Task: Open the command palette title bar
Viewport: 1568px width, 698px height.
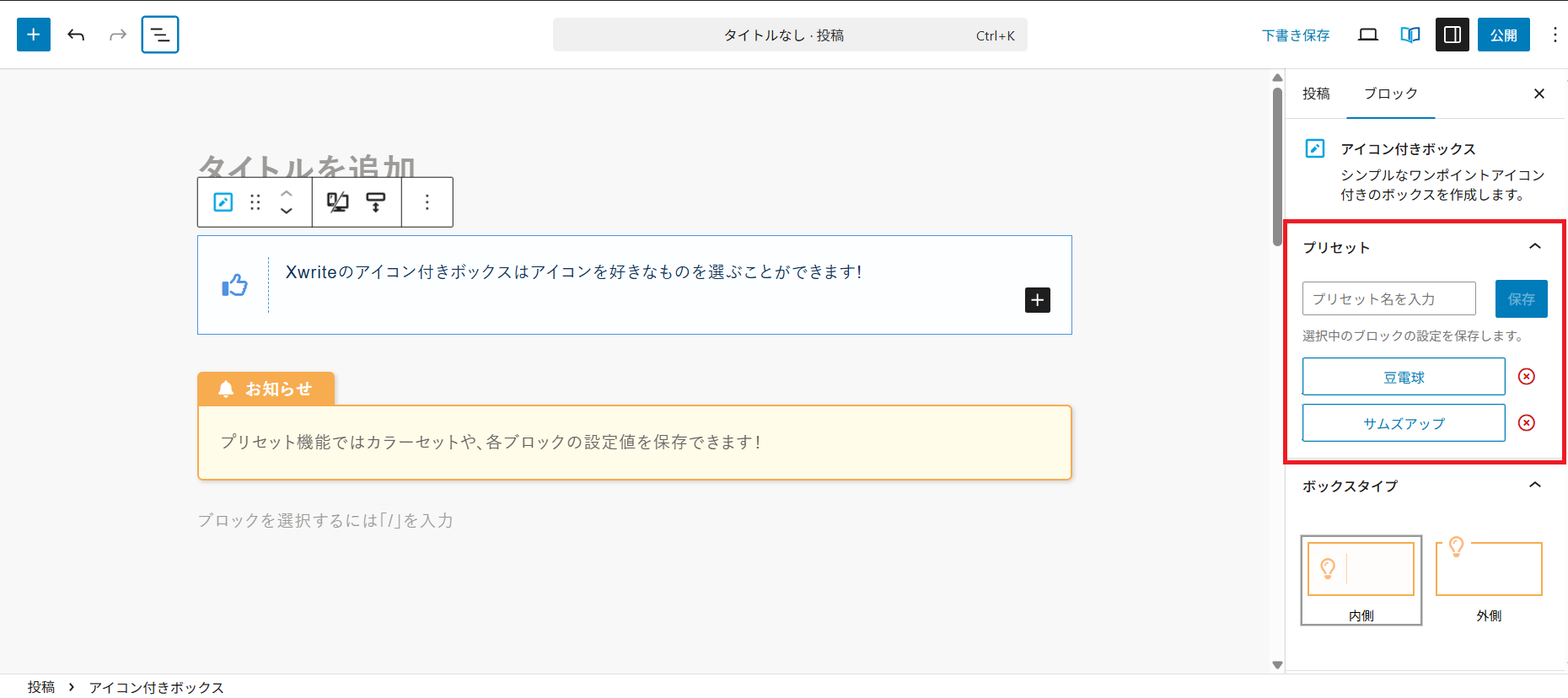Action: pyautogui.click(x=790, y=35)
